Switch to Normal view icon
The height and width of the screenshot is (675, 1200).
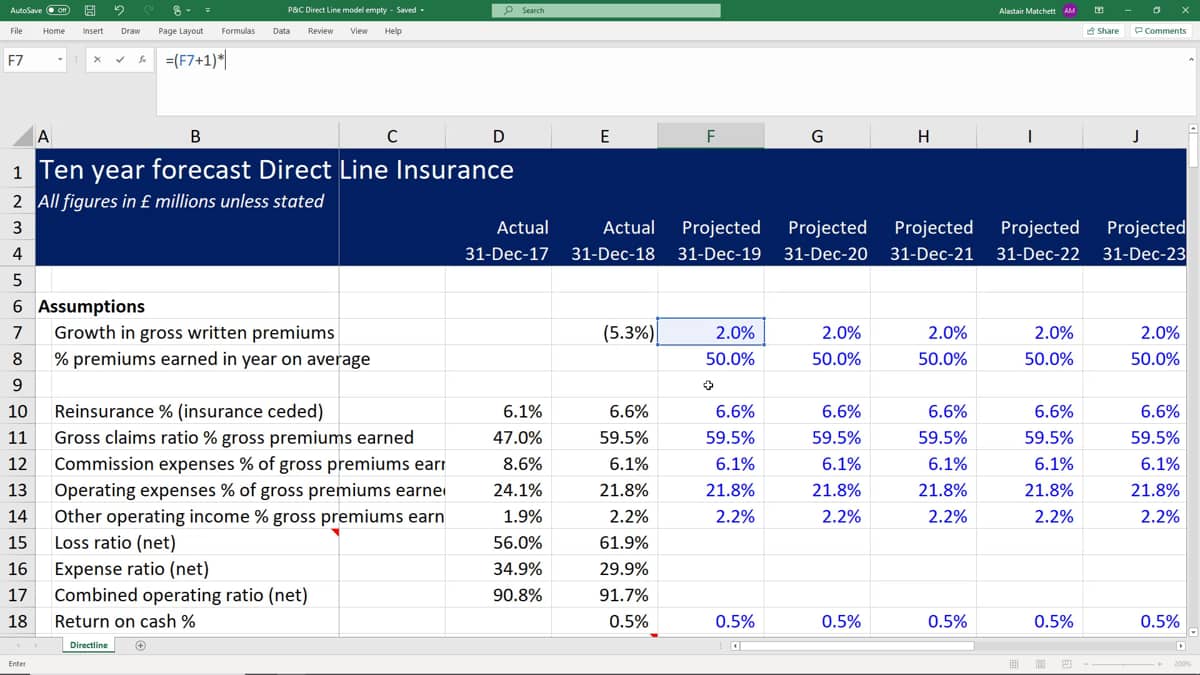point(1014,664)
